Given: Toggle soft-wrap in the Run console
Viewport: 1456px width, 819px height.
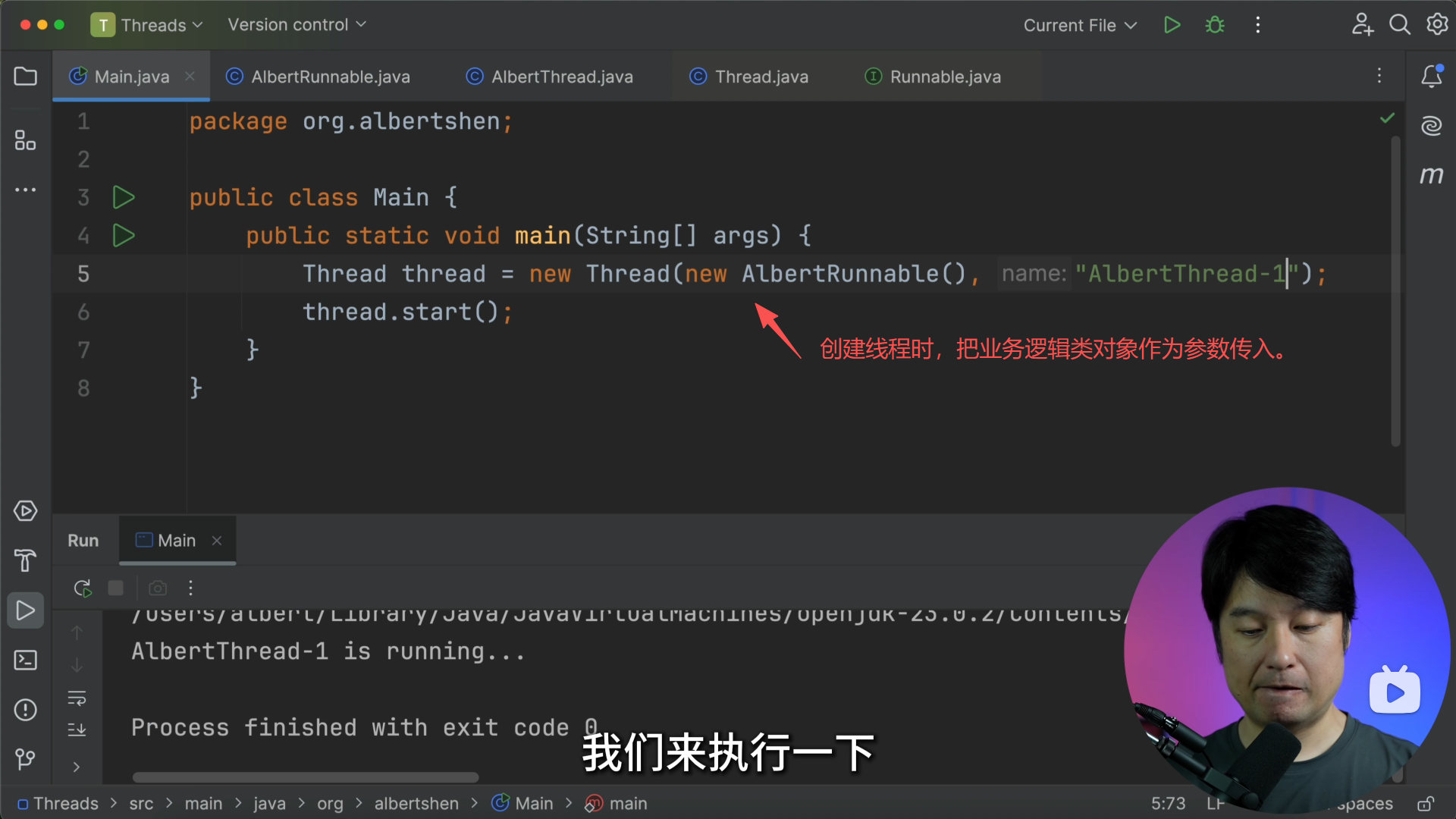Looking at the screenshot, I should pos(77,698).
